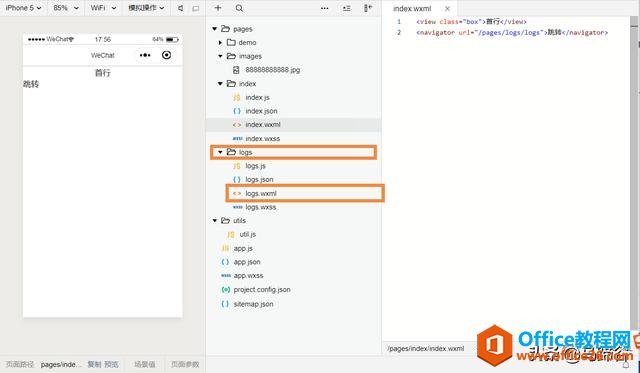Click the 预览 link in bottom bar

111,364
